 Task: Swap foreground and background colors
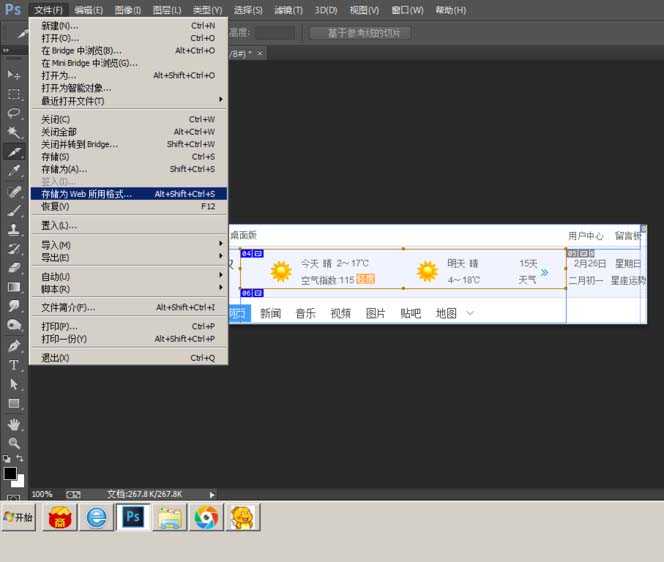[20, 459]
